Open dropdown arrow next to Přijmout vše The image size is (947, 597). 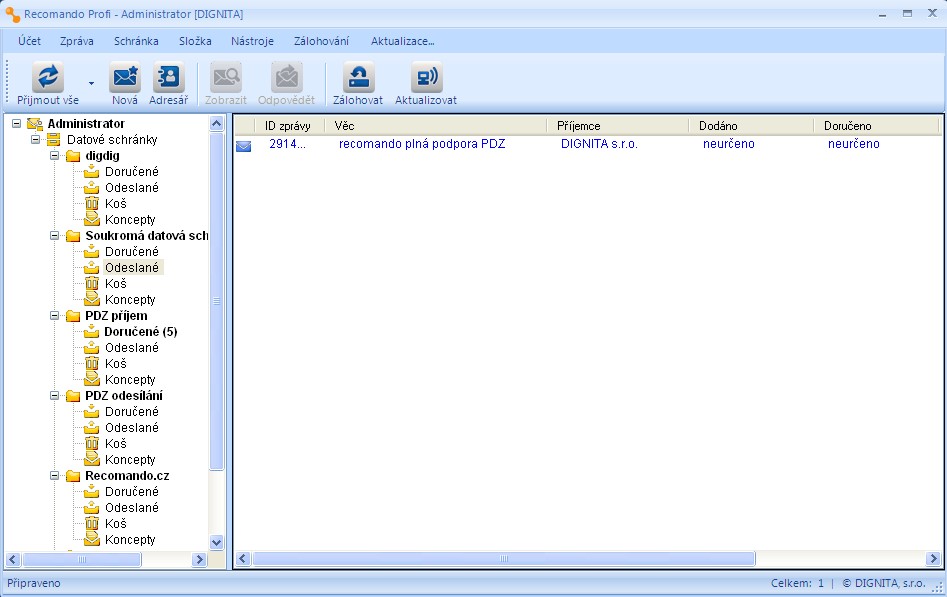[x=91, y=83]
